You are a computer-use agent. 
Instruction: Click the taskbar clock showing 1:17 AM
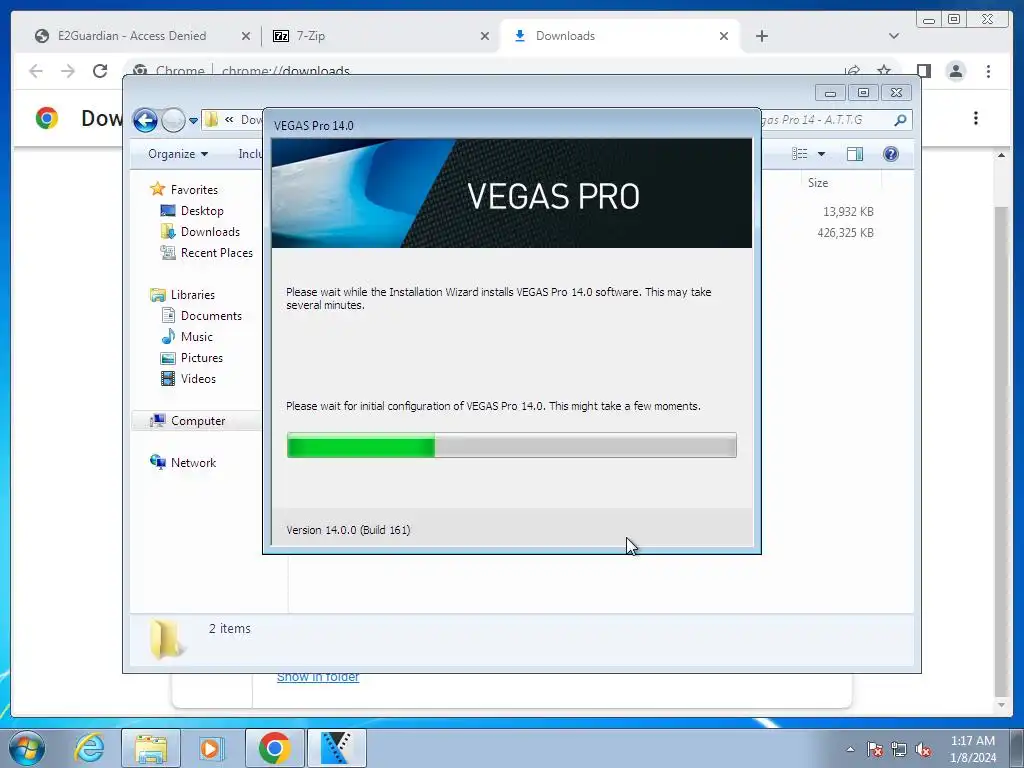click(x=973, y=749)
